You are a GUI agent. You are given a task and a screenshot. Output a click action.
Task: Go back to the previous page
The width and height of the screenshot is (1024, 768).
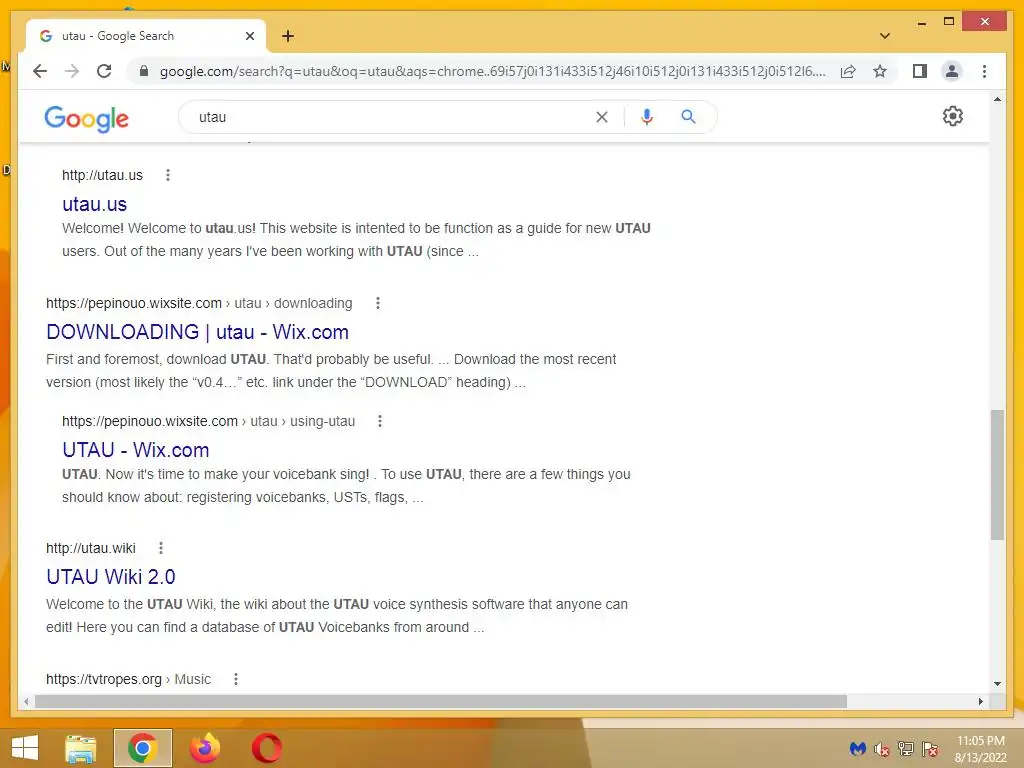(x=40, y=71)
